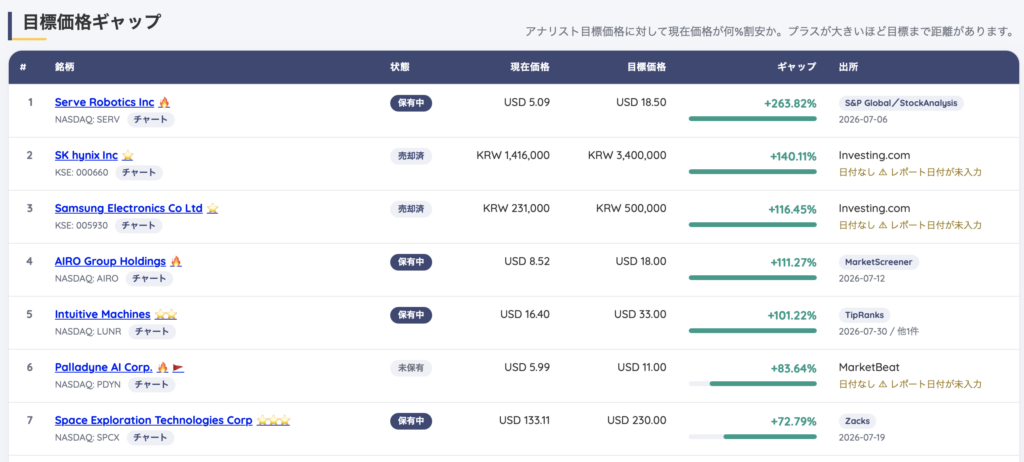Click the 目標価格ギャップ section heading
The height and width of the screenshot is (462, 1024).
[x=92, y=22]
